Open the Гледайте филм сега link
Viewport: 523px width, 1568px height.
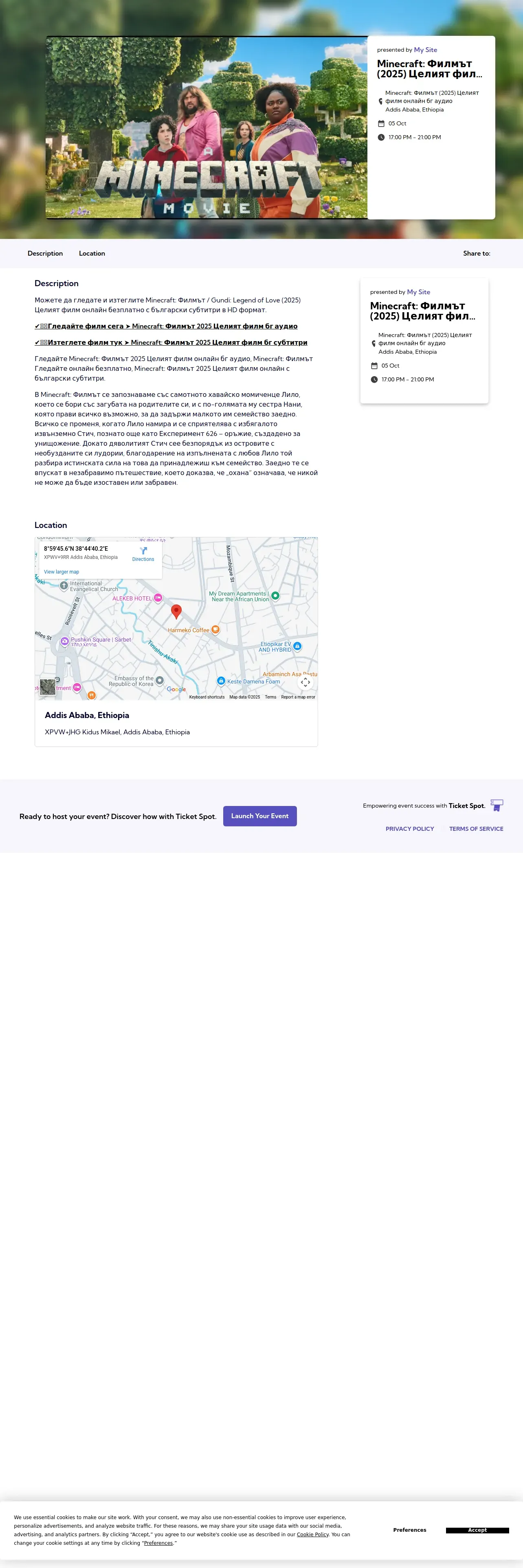tap(166, 326)
